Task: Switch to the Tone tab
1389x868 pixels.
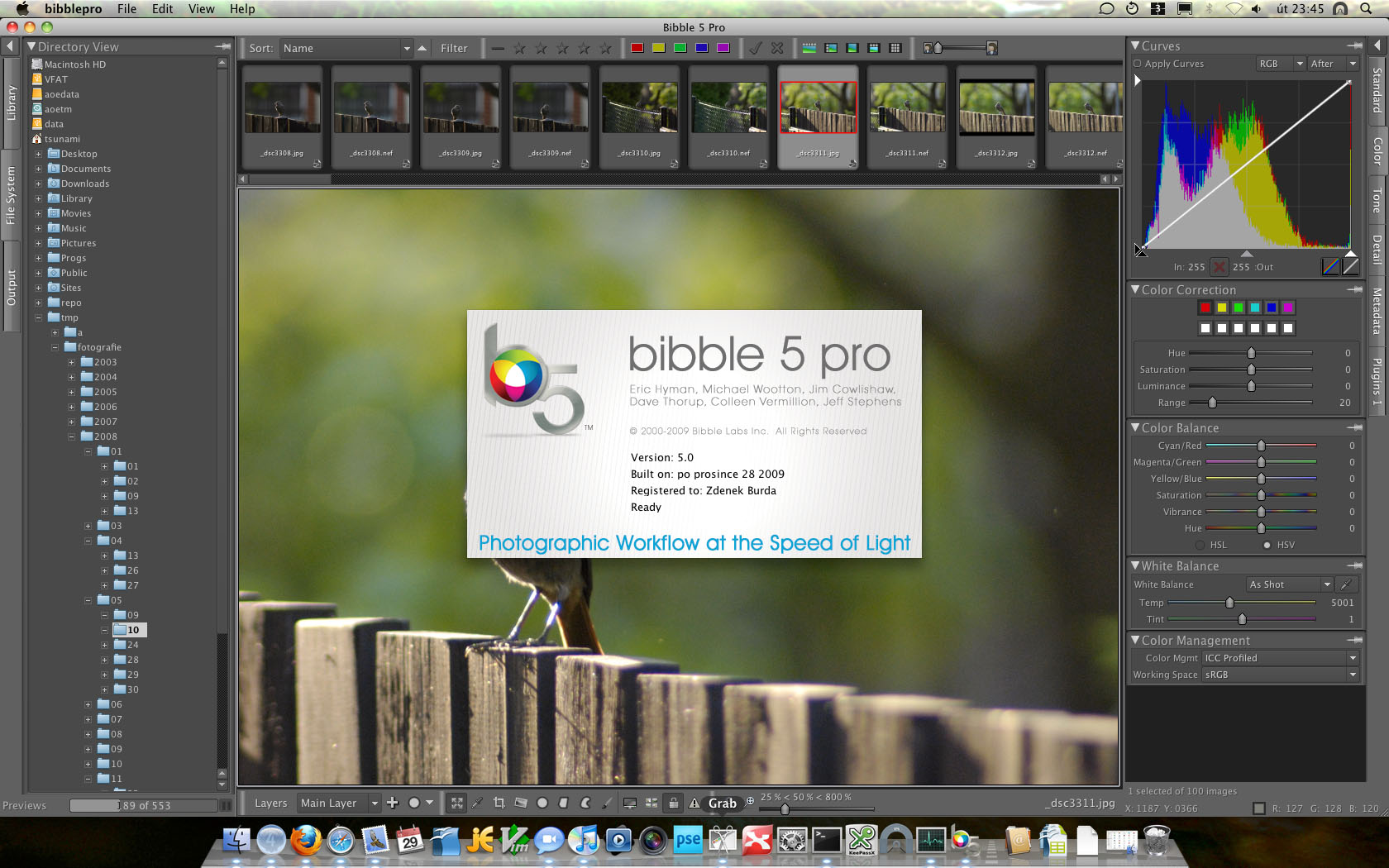Action: pyautogui.click(x=1377, y=199)
